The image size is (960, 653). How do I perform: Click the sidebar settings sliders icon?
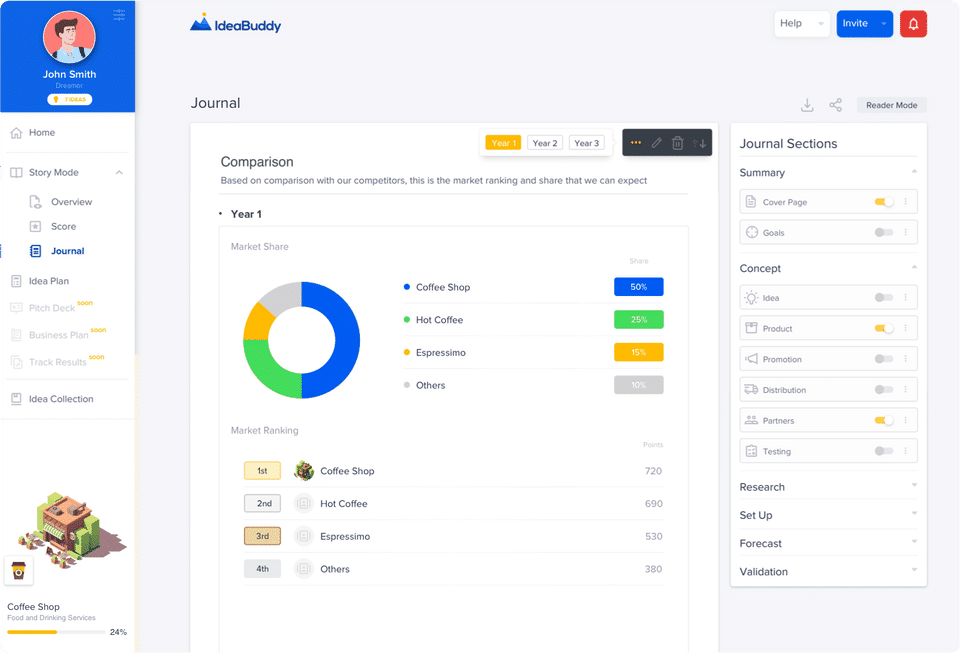(x=119, y=15)
